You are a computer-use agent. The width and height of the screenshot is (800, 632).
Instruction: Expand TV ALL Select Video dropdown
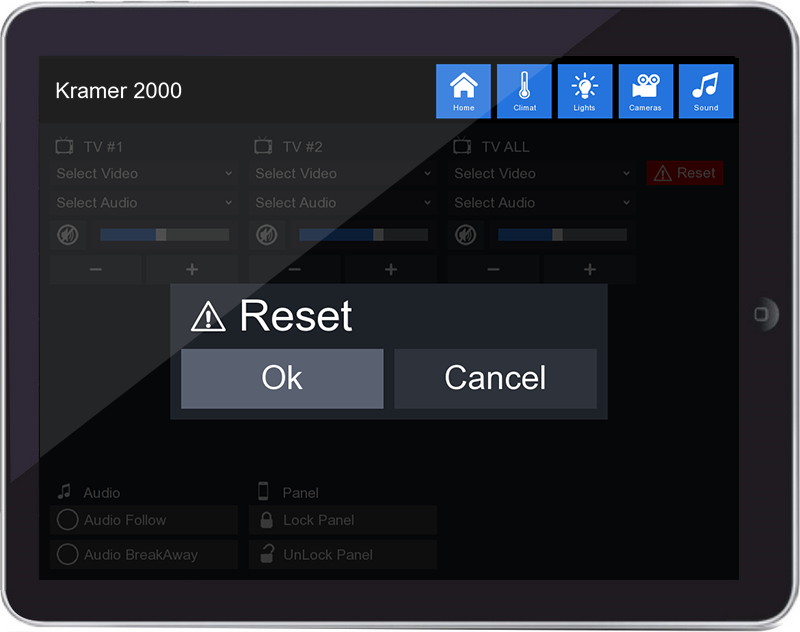point(541,173)
